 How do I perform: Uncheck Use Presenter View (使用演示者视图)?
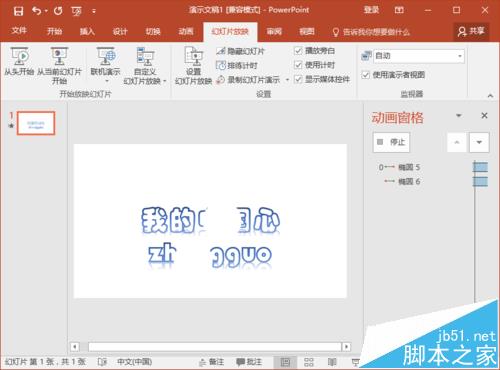[x=366, y=75]
